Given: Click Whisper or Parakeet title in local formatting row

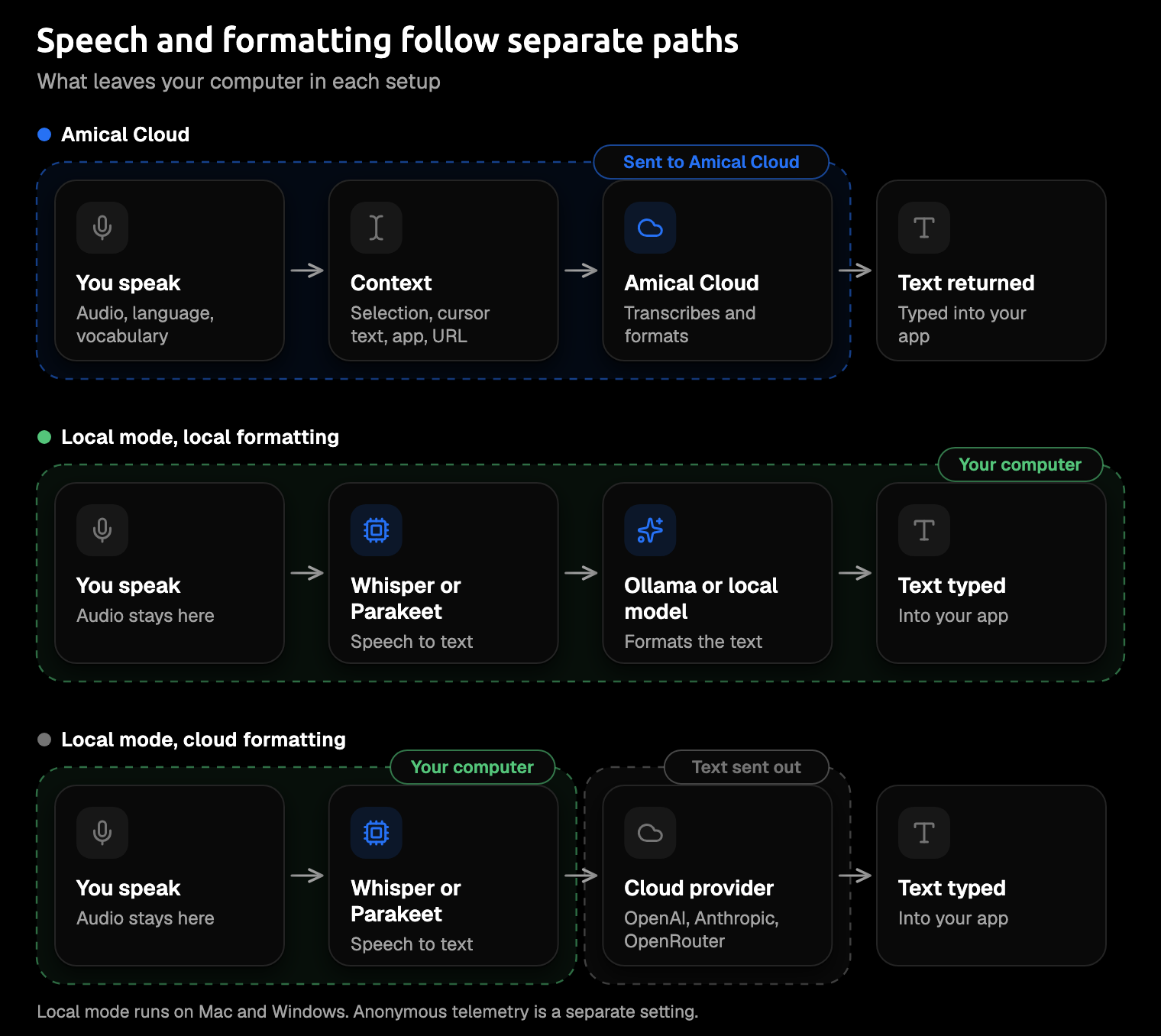Looking at the screenshot, I should coord(406,598).
